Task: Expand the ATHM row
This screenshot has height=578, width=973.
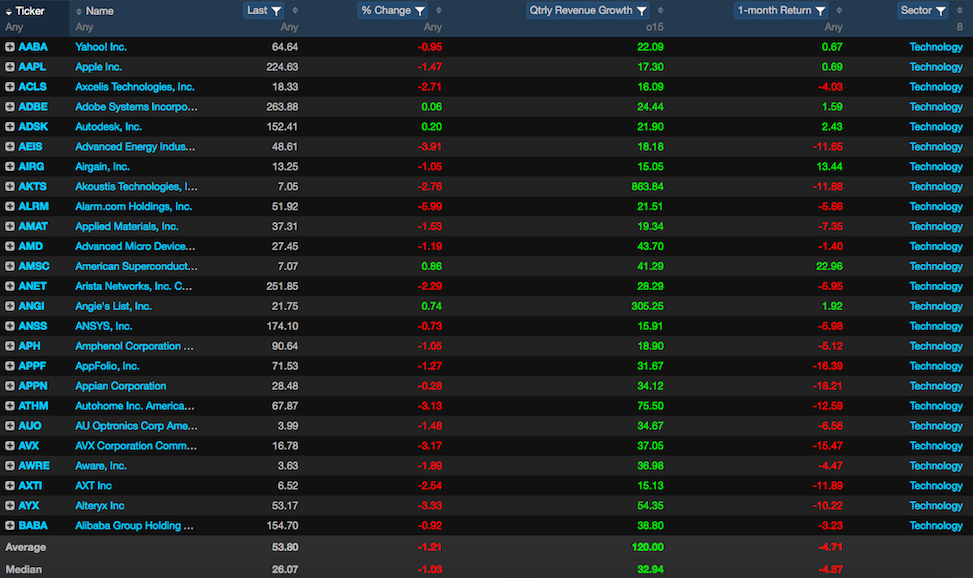Action: click(x=10, y=405)
